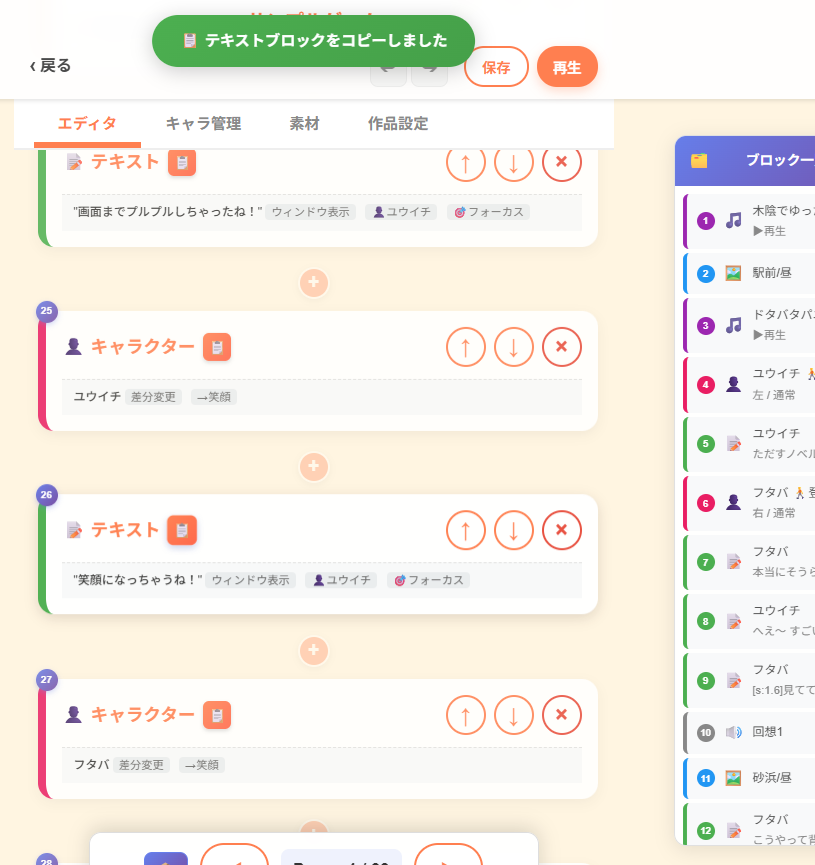The image size is (815, 865).
Task: Open the 作品設定 tab
Action: (x=398, y=124)
